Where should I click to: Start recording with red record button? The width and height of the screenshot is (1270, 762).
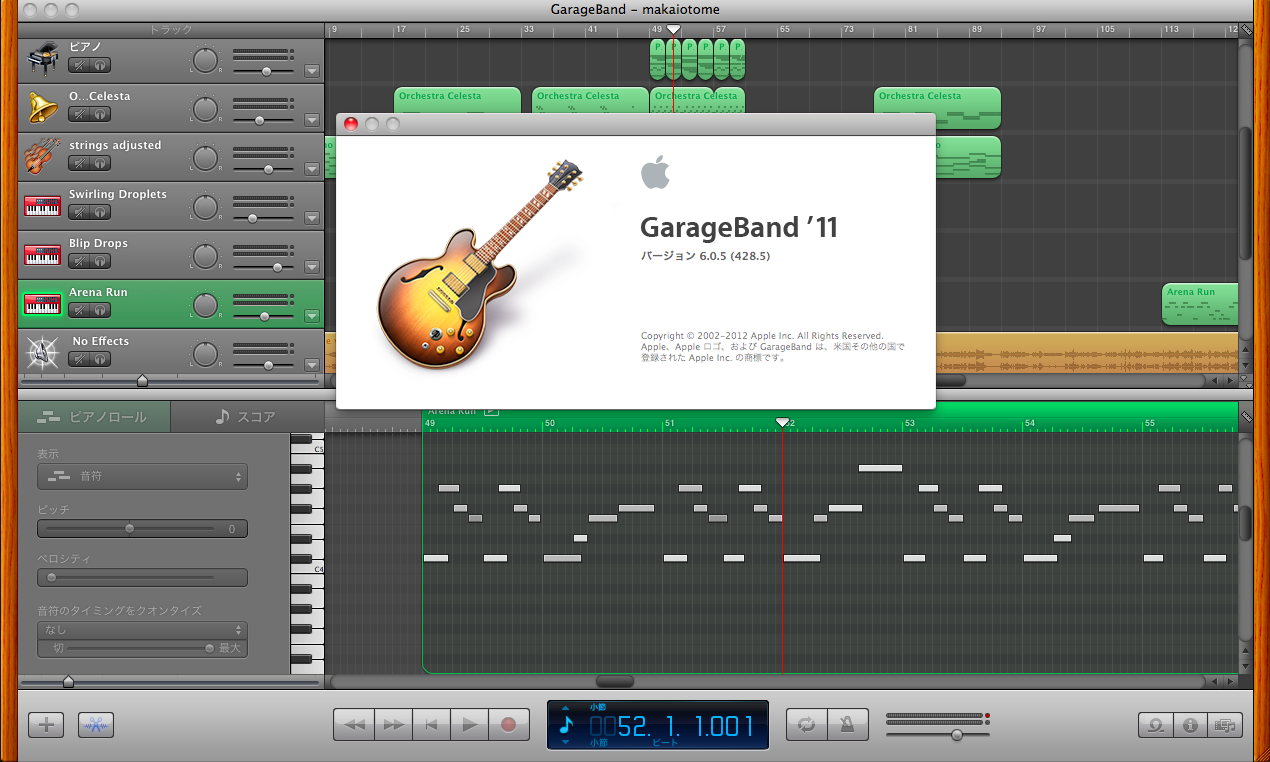pyautogui.click(x=508, y=725)
